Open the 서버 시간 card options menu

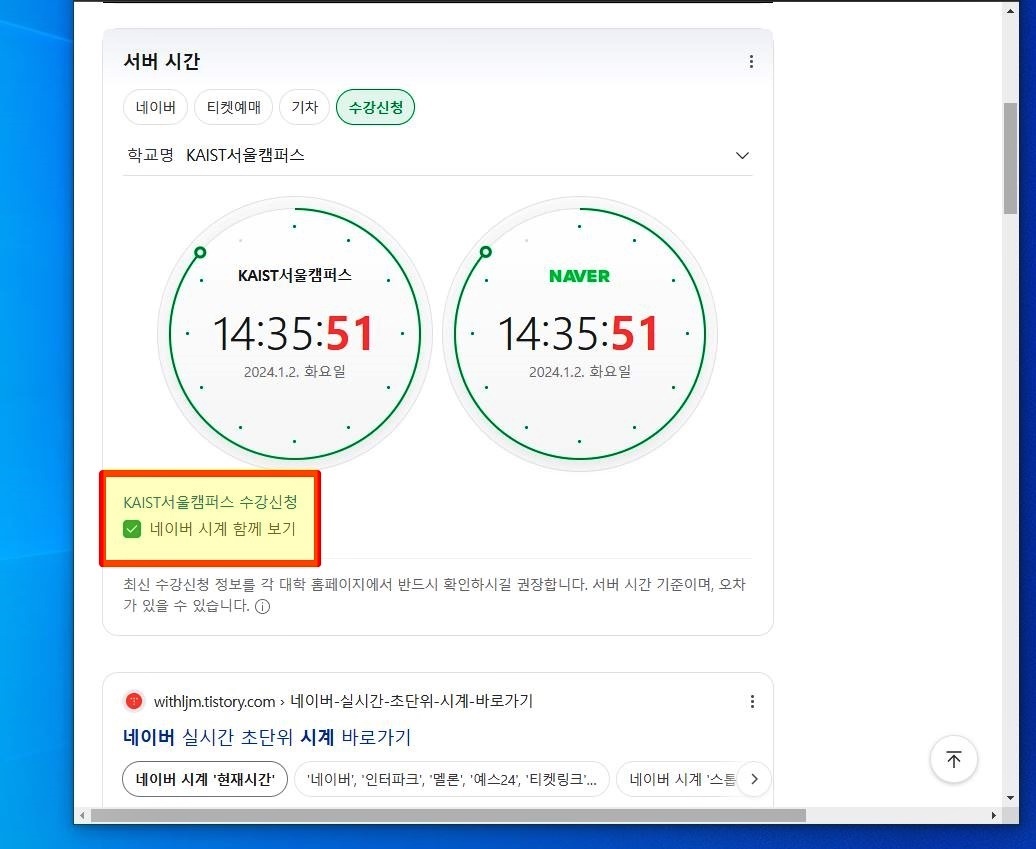coord(751,61)
